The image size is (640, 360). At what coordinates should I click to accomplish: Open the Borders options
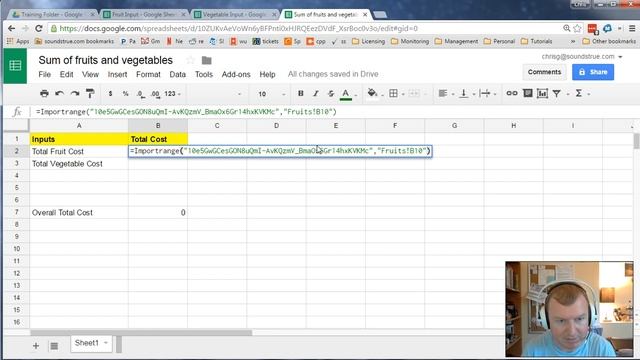pyautogui.click(x=393, y=93)
